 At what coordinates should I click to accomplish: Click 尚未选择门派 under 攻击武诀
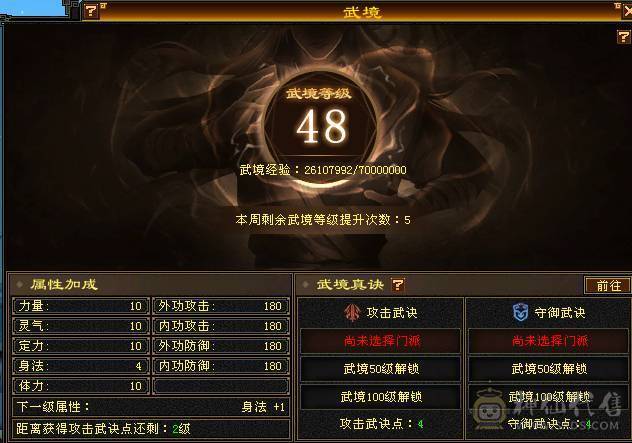(x=381, y=341)
